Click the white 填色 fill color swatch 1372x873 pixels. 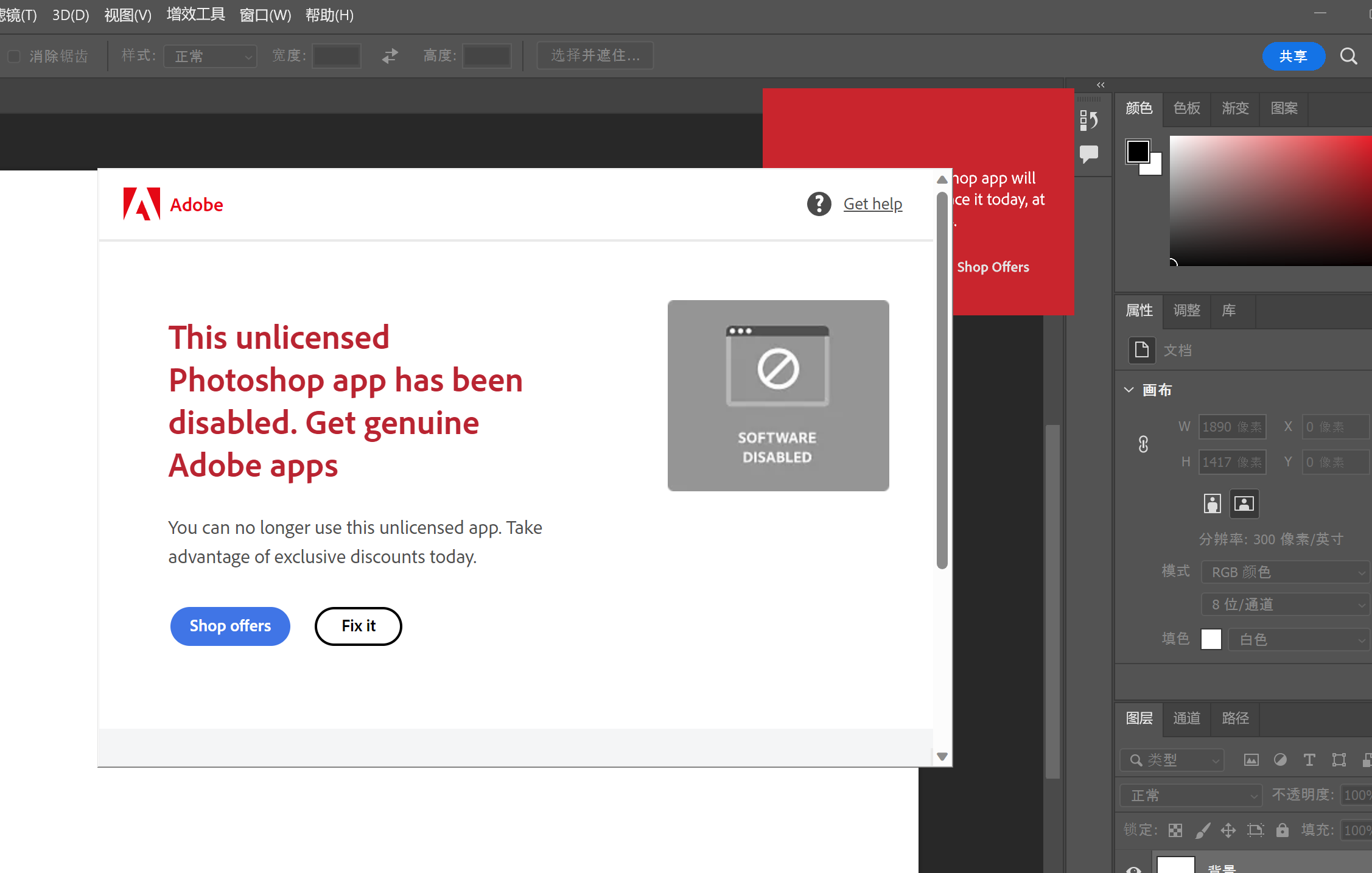1211,639
